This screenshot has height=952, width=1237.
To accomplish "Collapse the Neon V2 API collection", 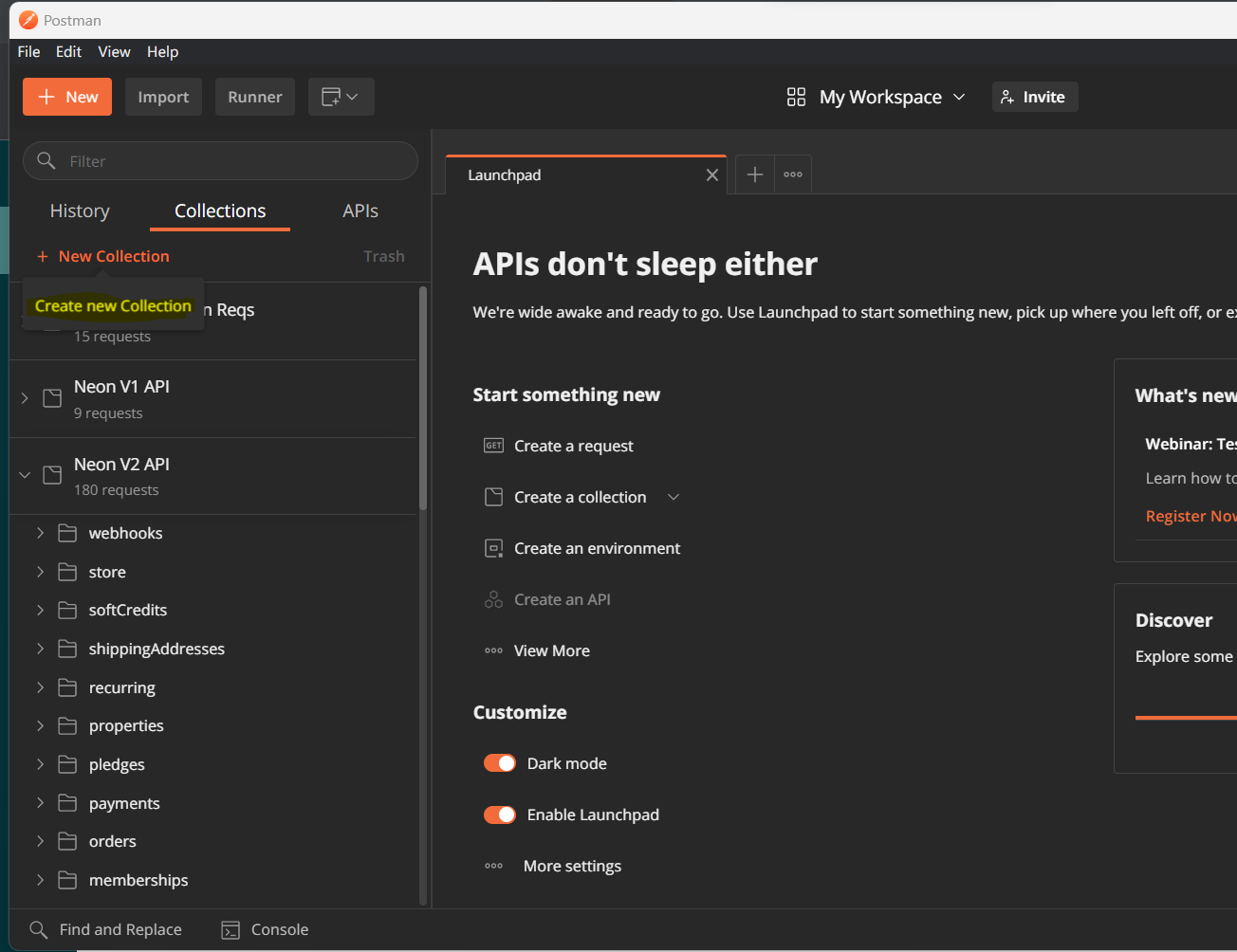I will pyautogui.click(x=25, y=475).
